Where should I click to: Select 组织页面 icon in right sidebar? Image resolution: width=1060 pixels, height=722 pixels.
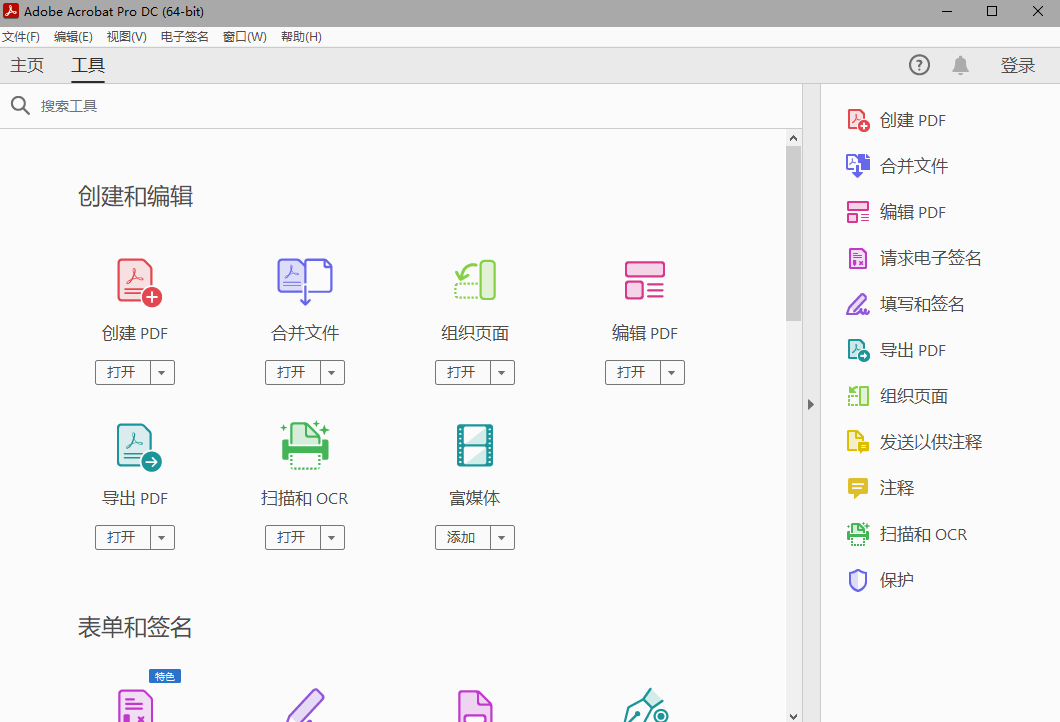pos(858,396)
